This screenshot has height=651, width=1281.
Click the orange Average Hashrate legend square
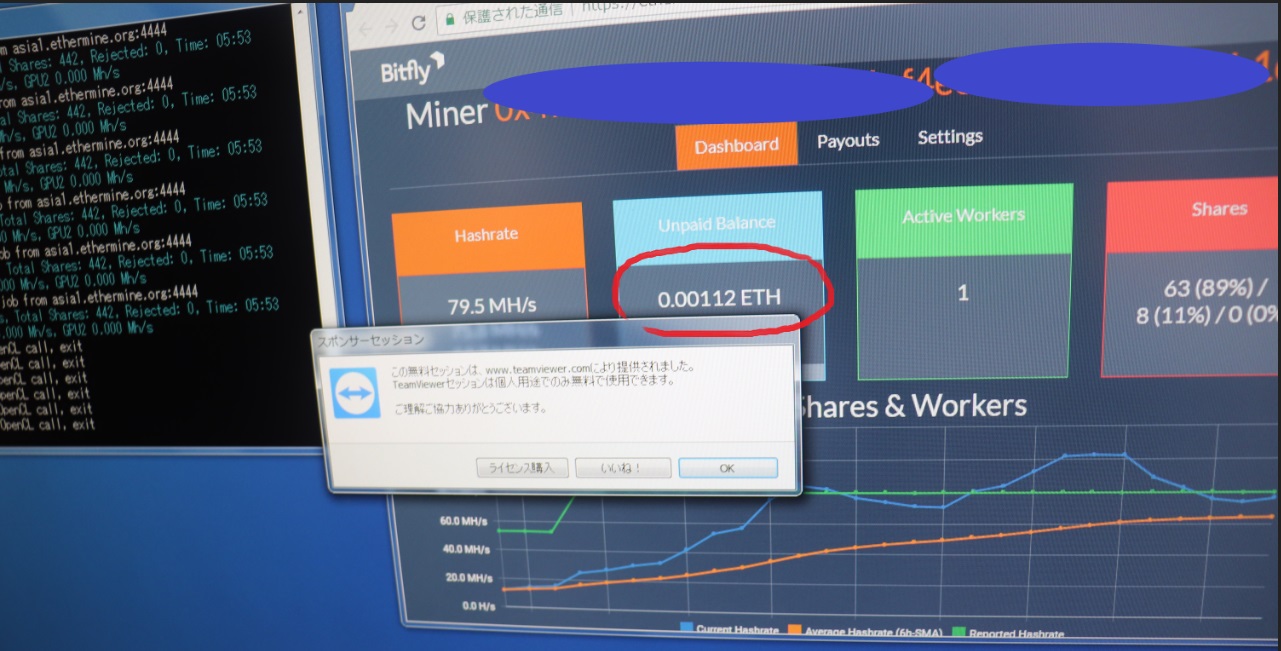click(x=796, y=630)
